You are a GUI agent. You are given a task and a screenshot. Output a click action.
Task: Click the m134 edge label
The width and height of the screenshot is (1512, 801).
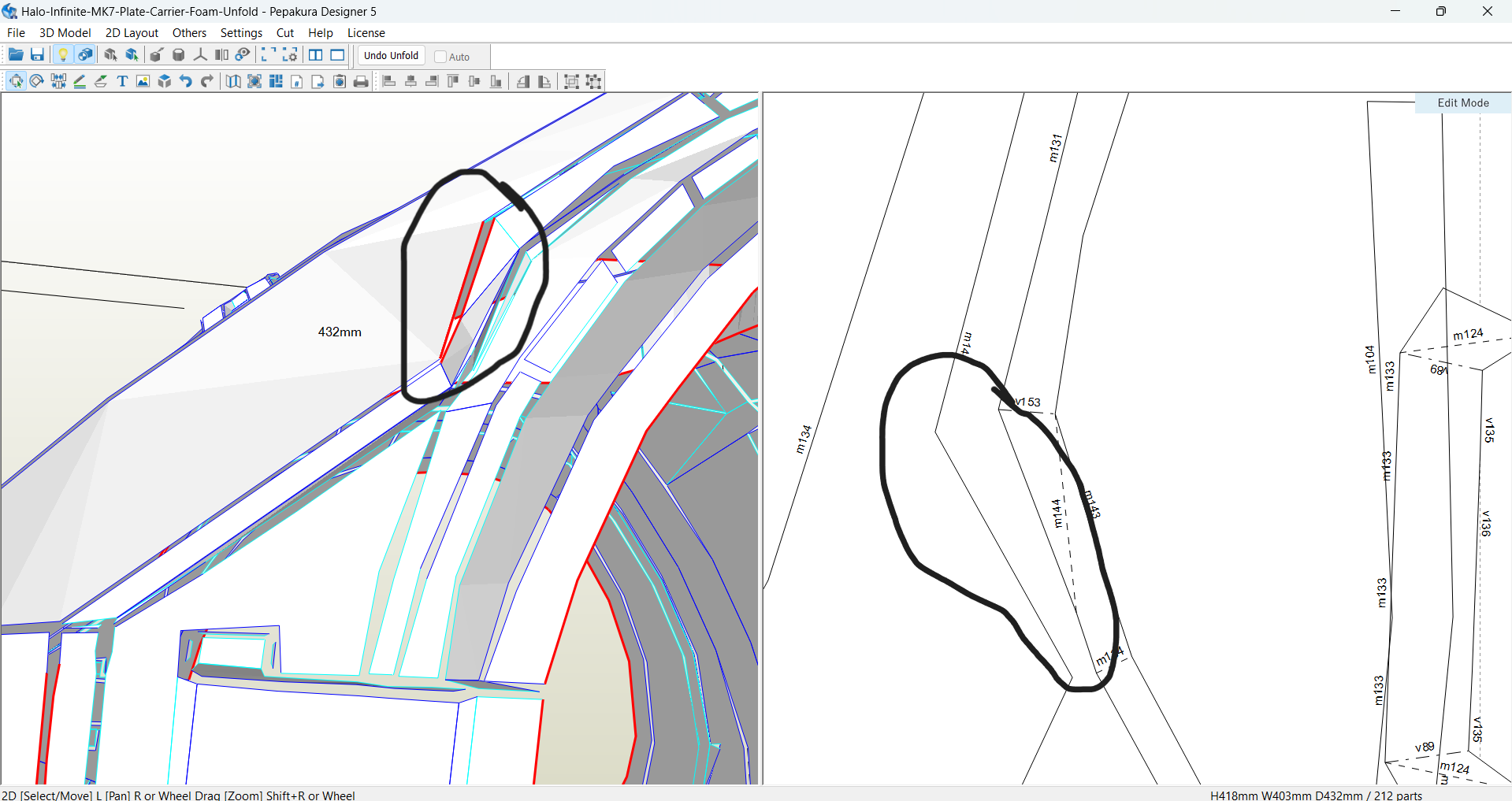803,439
